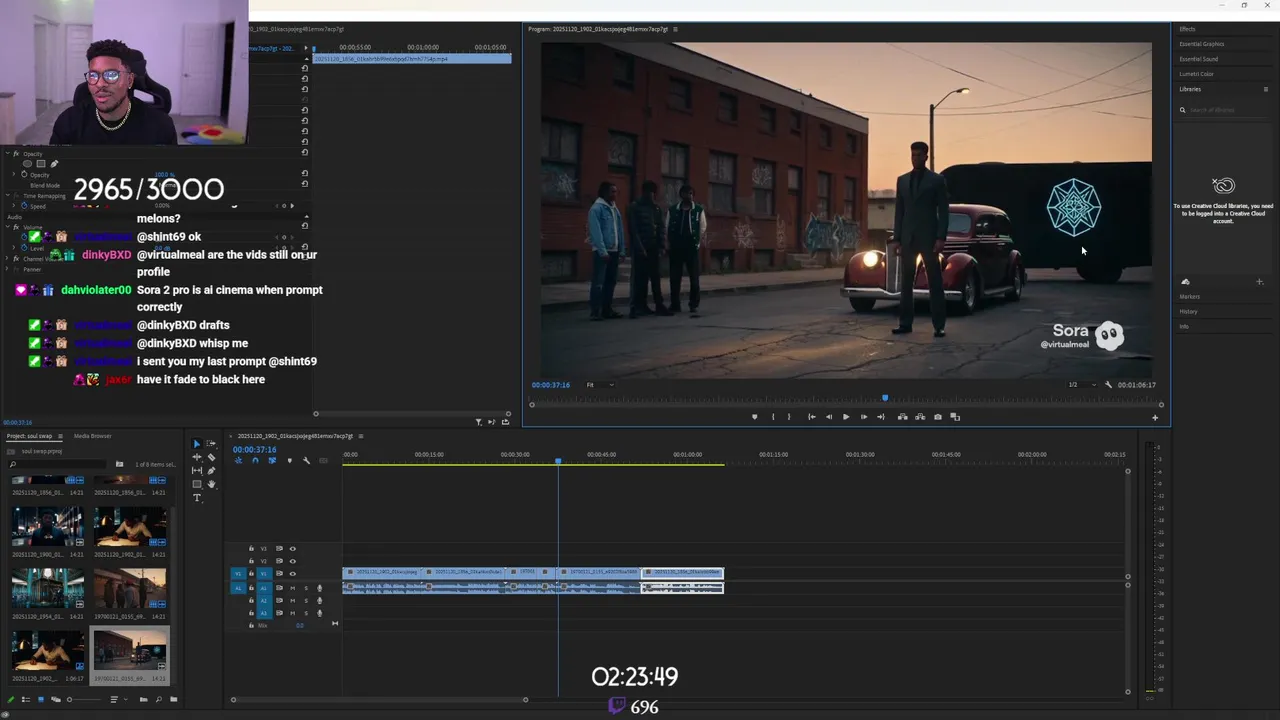Select the Hand tool
The height and width of the screenshot is (720, 1280).
pos(211,484)
